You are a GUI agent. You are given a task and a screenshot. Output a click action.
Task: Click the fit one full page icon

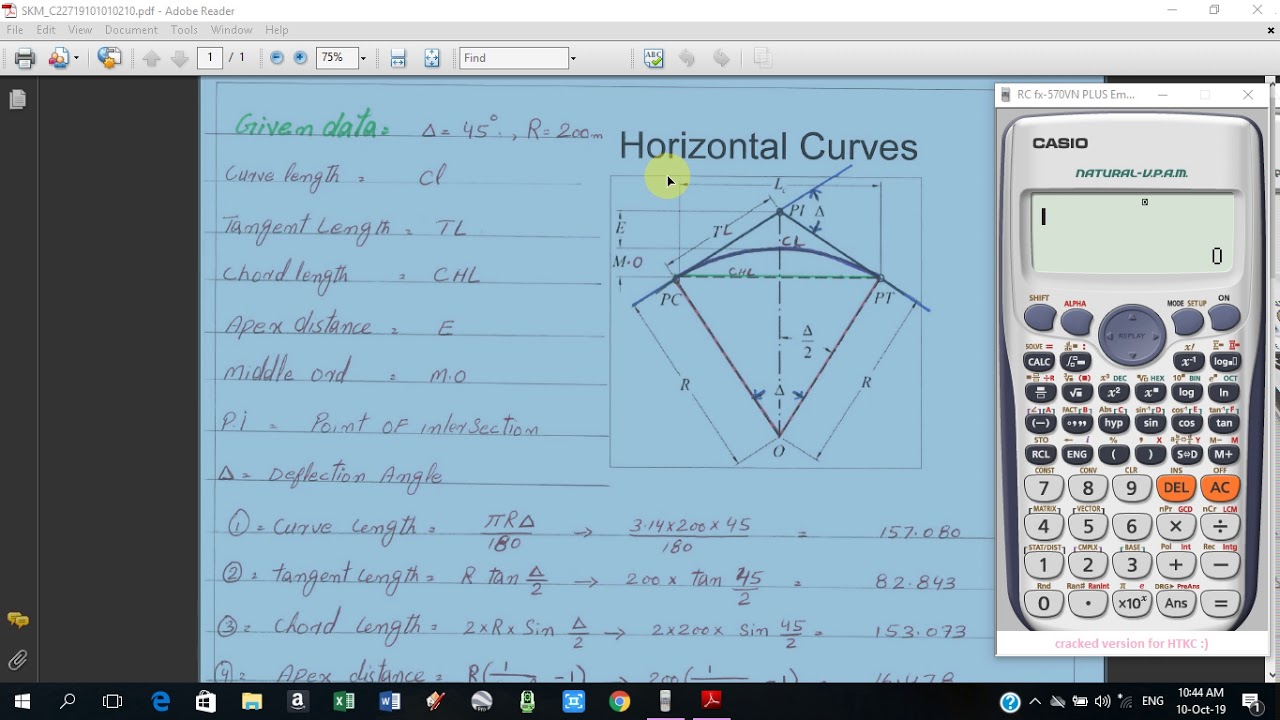(432, 58)
